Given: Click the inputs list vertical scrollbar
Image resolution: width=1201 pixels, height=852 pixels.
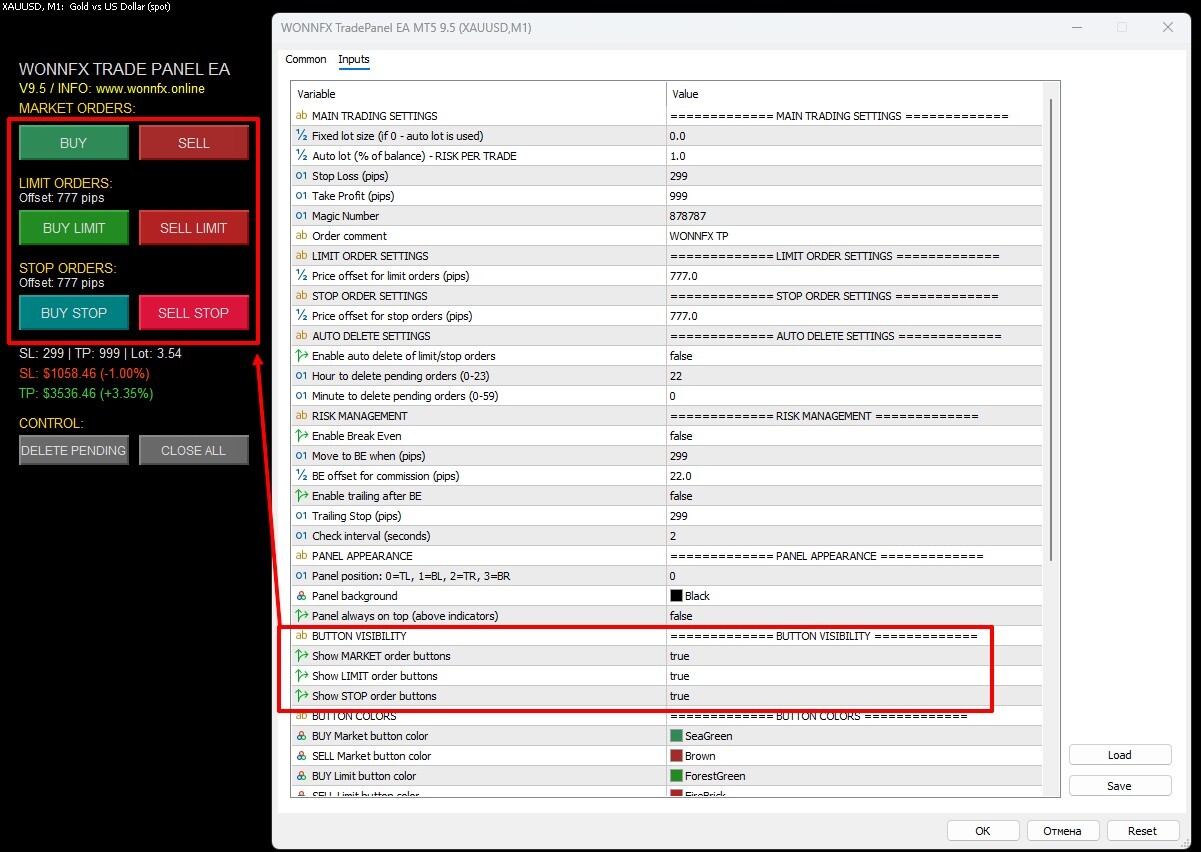Looking at the screenshot, I should pyautogui.click(x=1049, y=330).
